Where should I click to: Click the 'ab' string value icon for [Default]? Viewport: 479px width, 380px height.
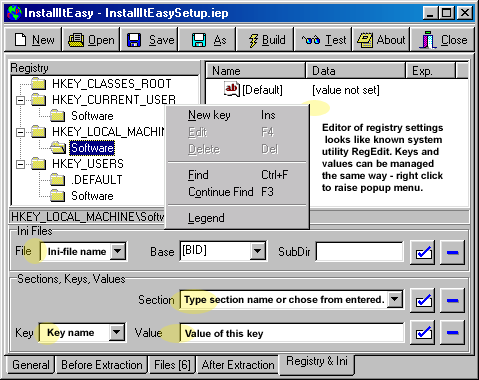(232, 89)
